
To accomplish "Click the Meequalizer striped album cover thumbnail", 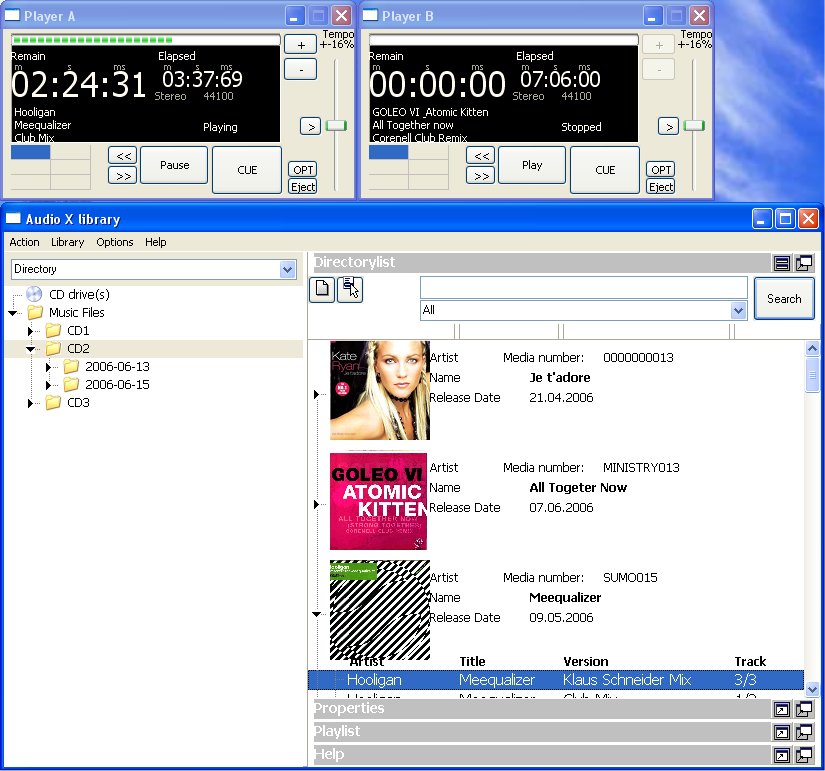I will (379, 610).
